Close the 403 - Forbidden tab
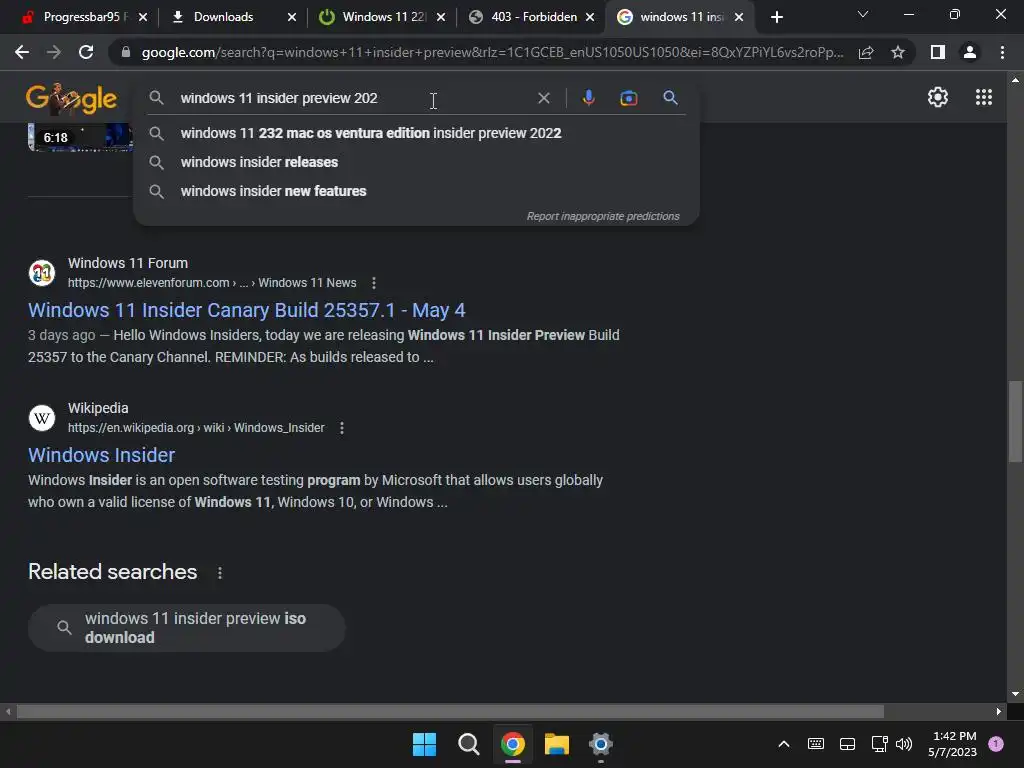 590,17
